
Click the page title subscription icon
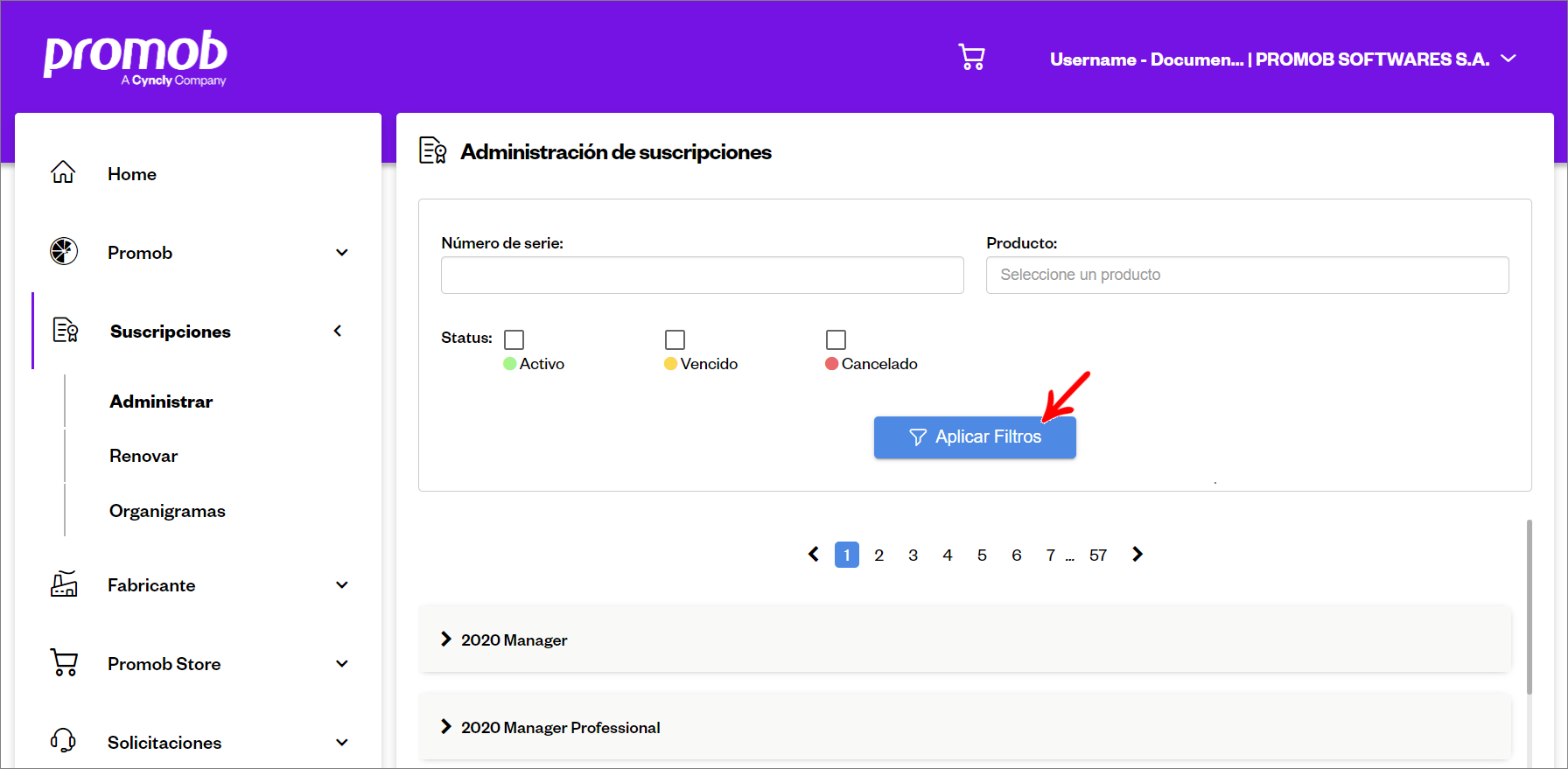tap(433, 150)
